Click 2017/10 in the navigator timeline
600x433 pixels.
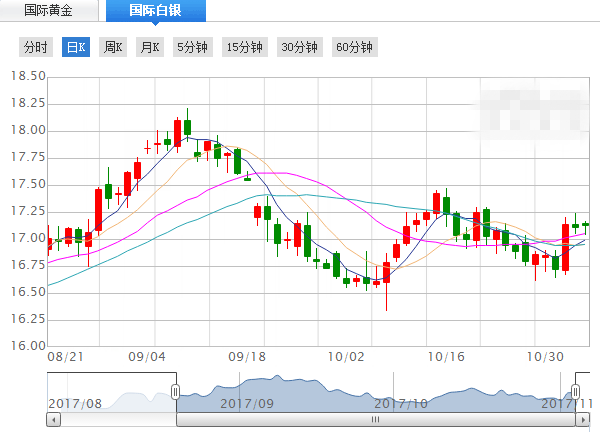click(x=400, y=403)
